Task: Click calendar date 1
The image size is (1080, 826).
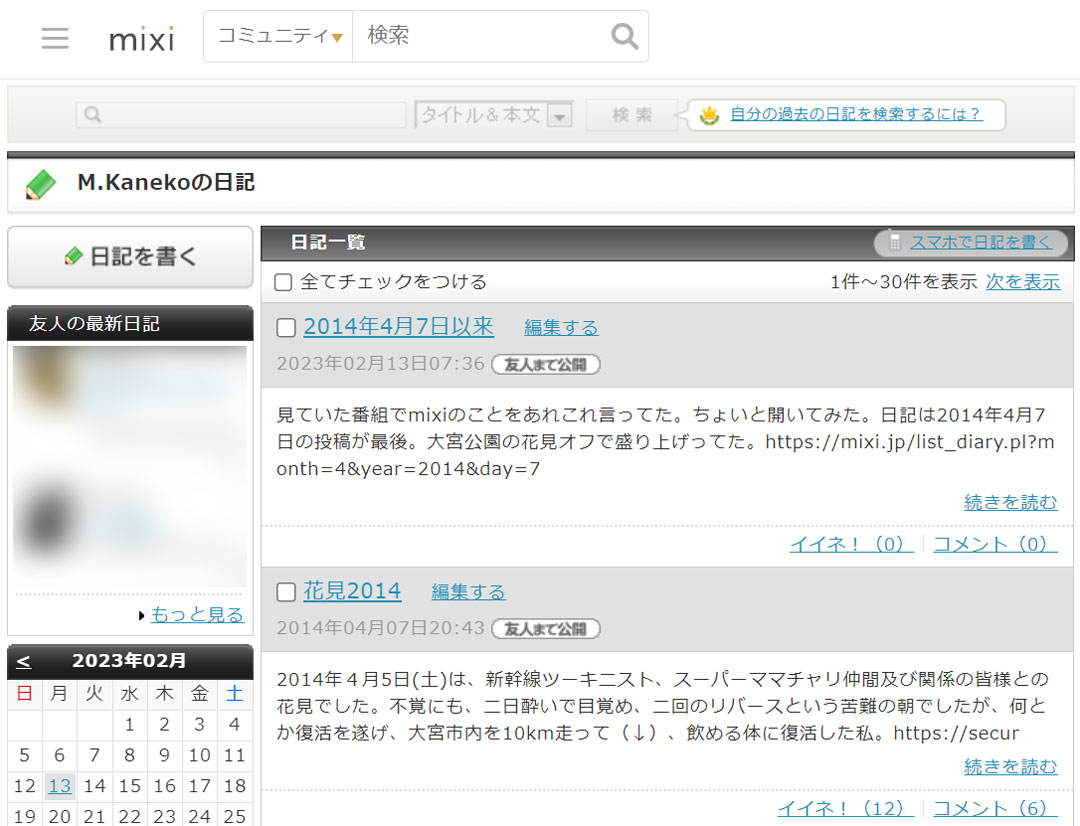Action: (129, 725)
